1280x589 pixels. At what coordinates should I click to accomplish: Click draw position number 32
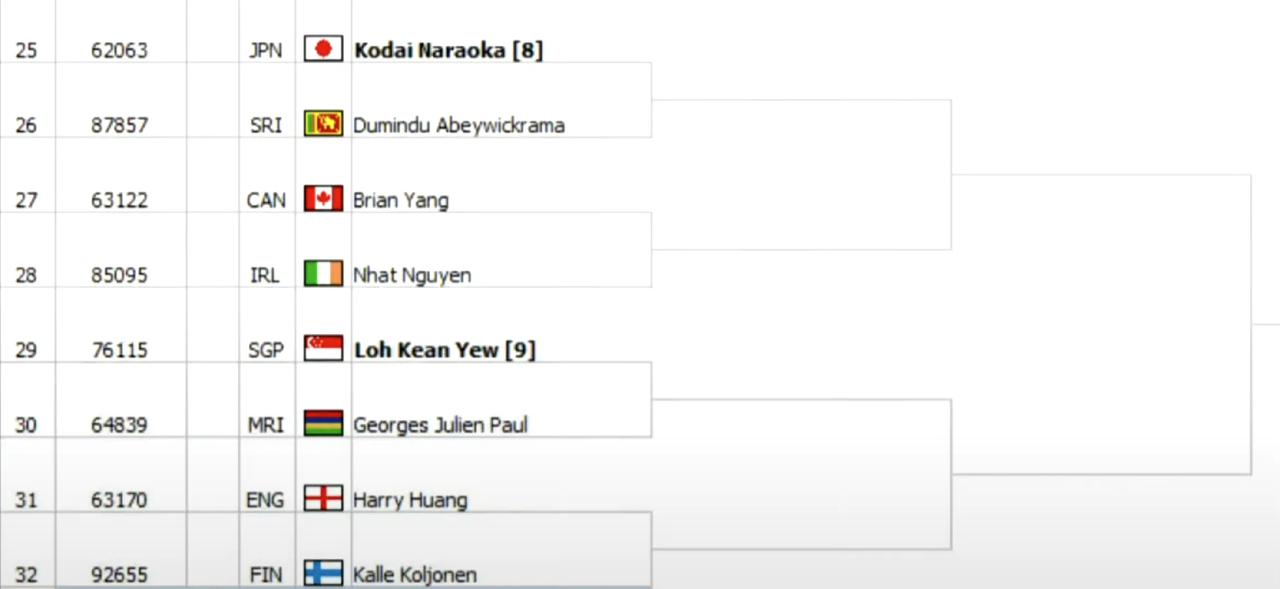click(26, 575)
